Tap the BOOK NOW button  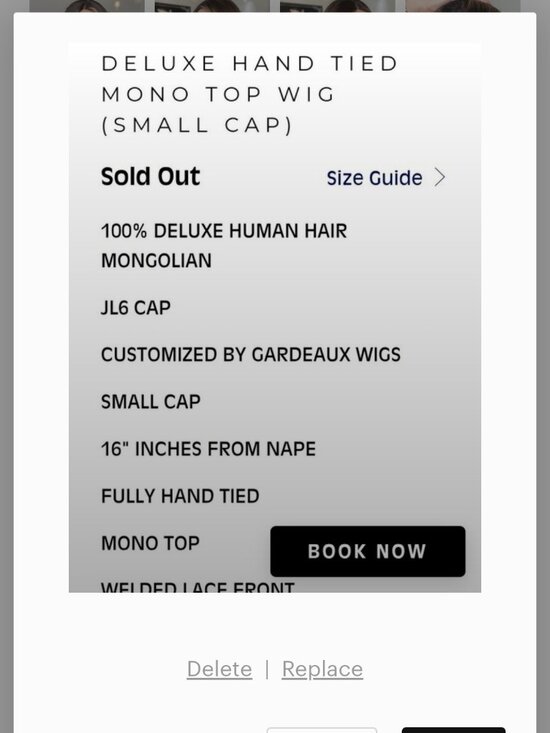point(368,551)
